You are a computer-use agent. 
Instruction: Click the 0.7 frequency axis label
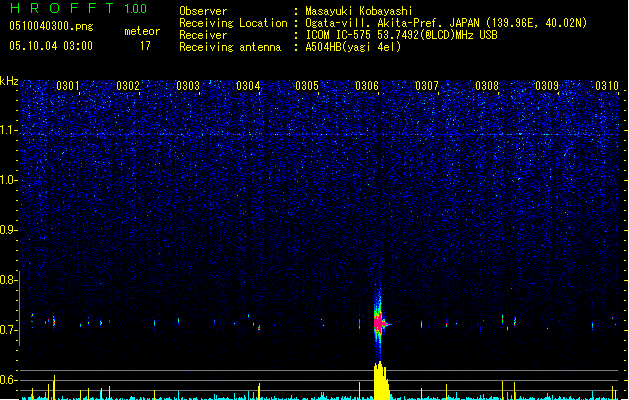(9, 330)
